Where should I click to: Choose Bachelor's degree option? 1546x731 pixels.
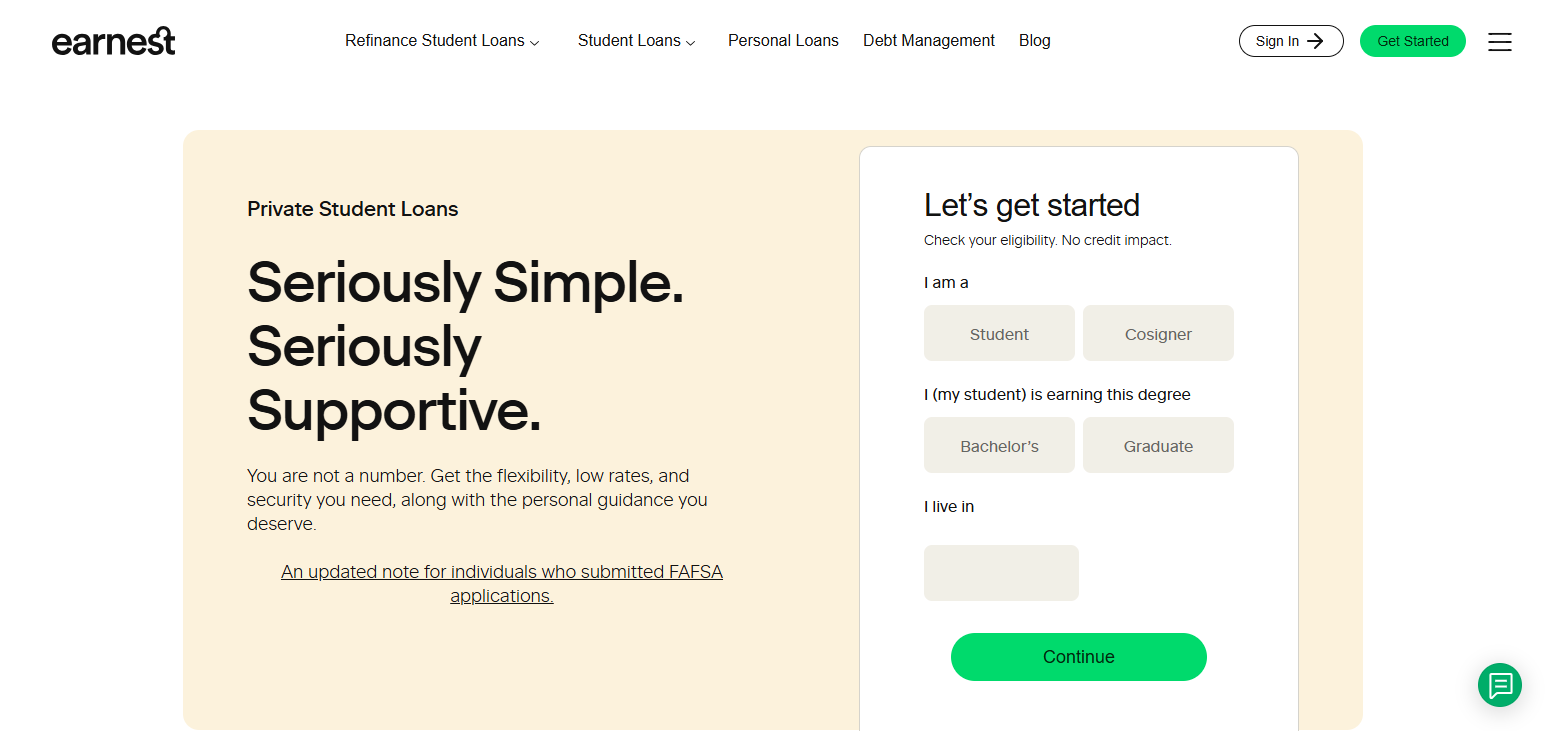[x=999, y=445]
